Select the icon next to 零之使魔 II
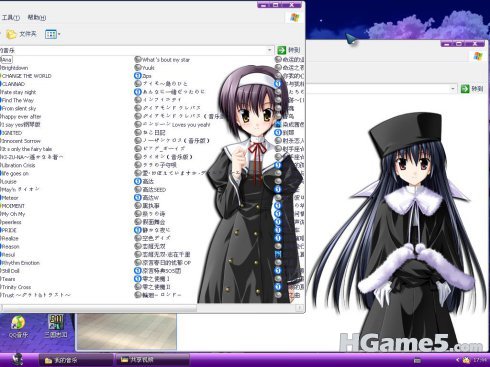The height and width of the screenshot is (367, 490). coord(138,287)
